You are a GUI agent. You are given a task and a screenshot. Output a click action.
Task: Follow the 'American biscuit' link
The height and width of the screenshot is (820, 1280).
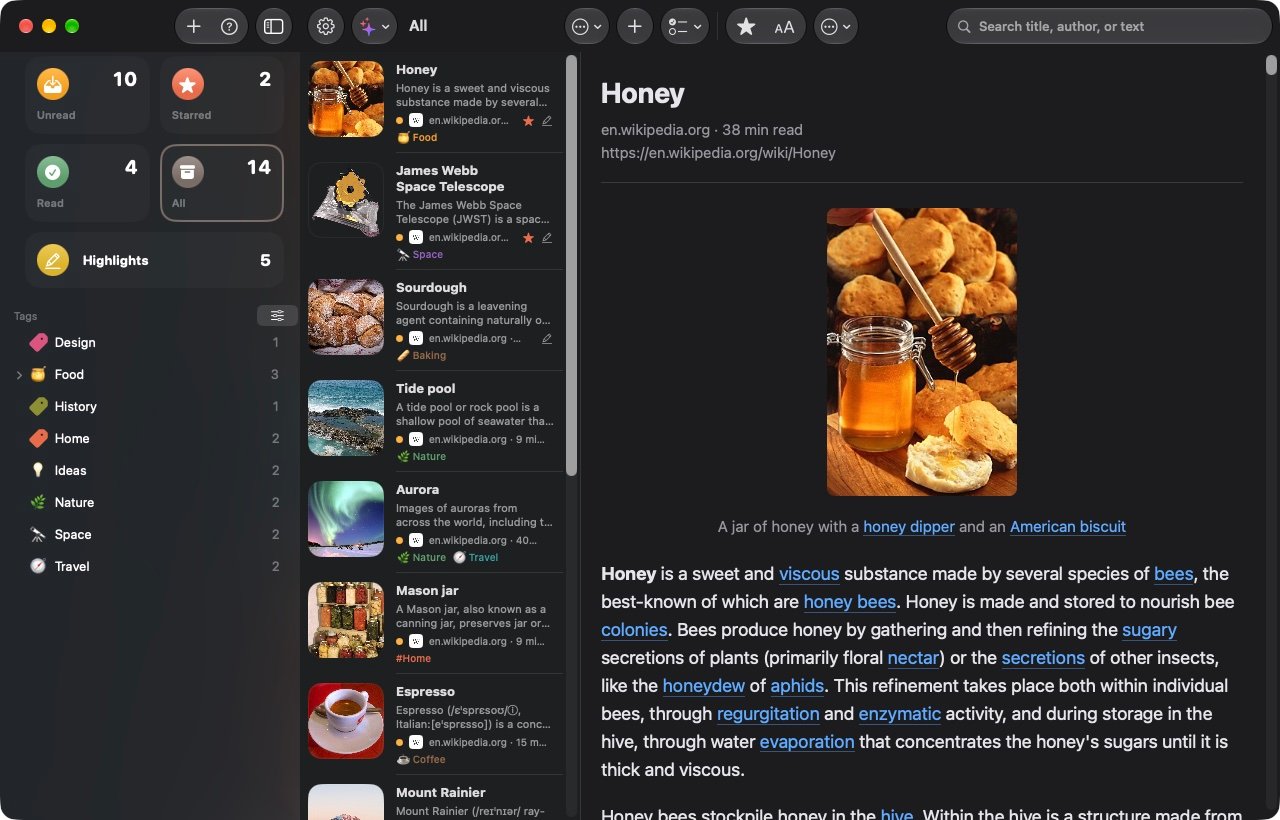point(1068,527)
